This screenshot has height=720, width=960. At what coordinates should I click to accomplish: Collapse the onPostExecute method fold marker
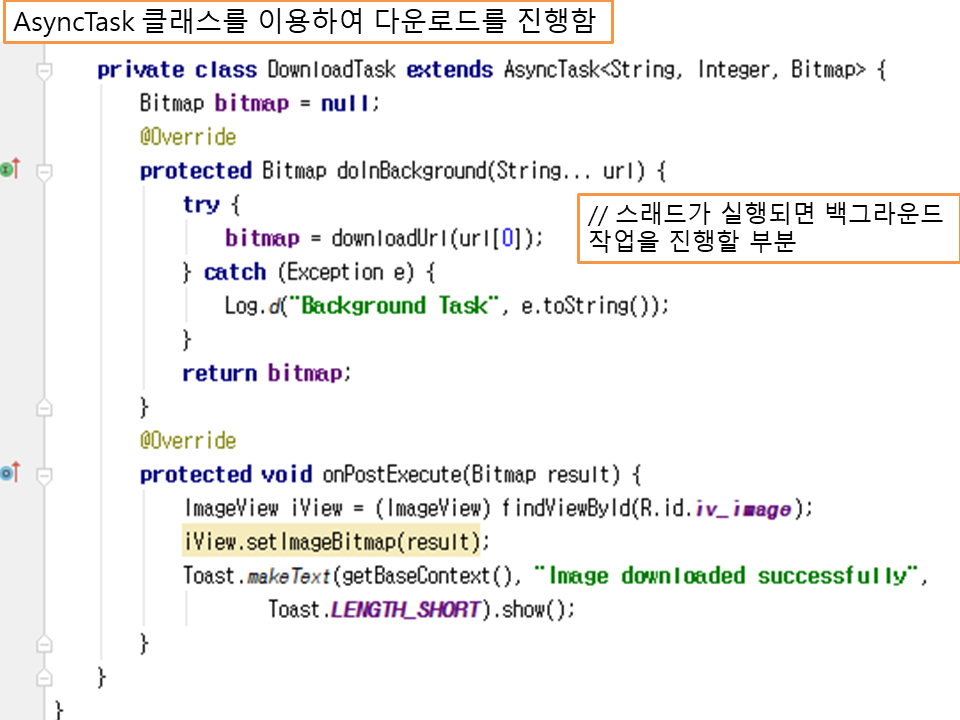pos(43,475)
